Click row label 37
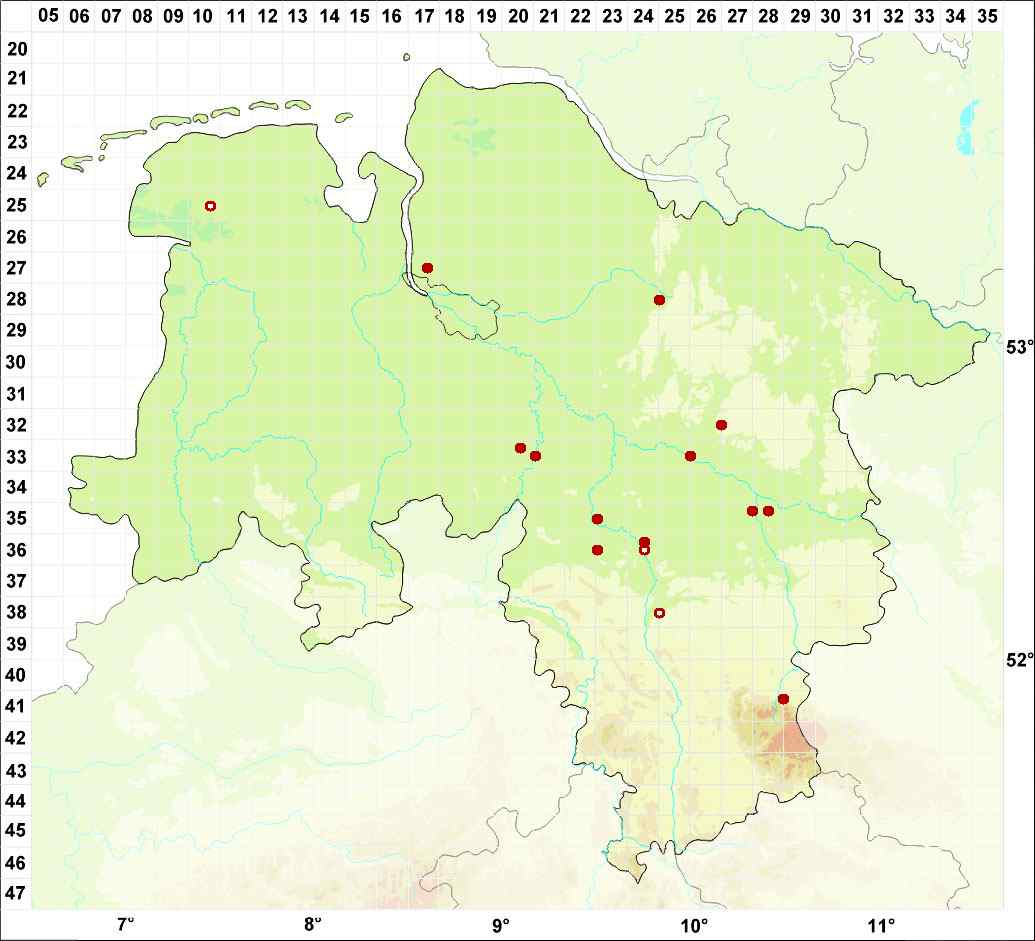 (x=17, y=581)
